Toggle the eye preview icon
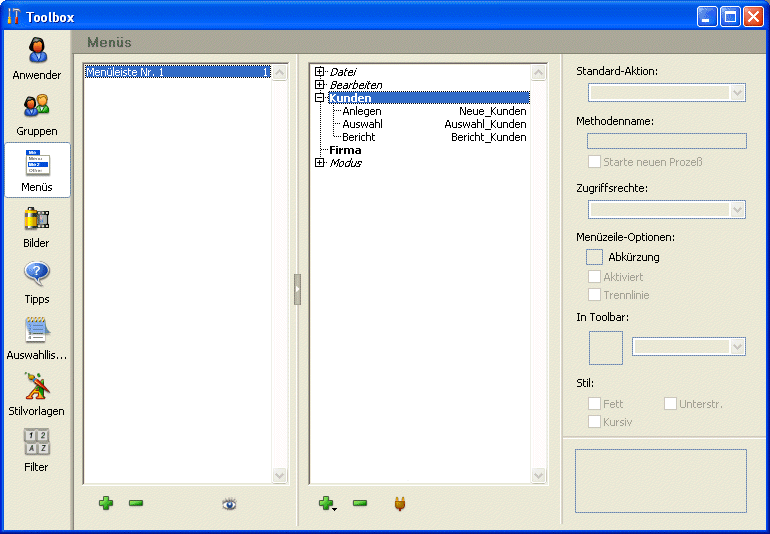Screen dimensions: 770x534 point(229,504)
